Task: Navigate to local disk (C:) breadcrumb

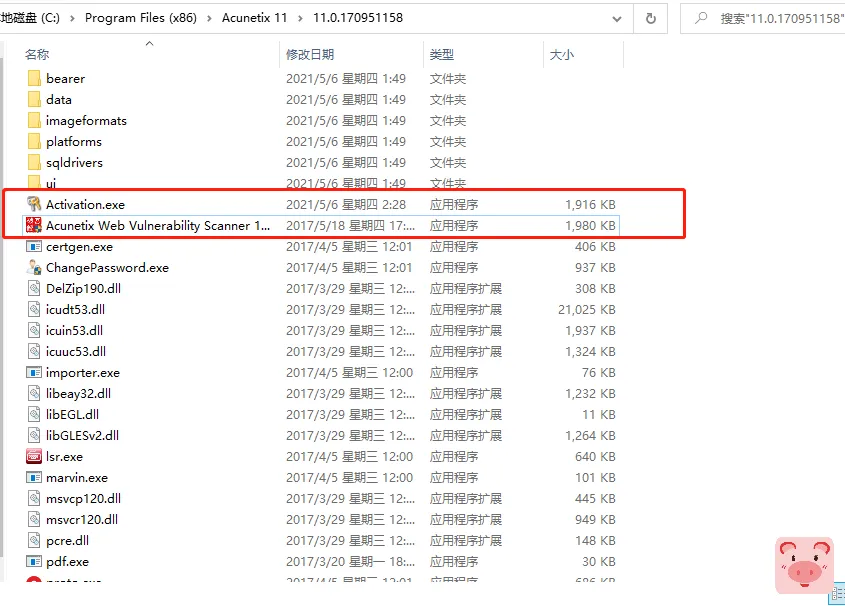Action: click(30, 18)
